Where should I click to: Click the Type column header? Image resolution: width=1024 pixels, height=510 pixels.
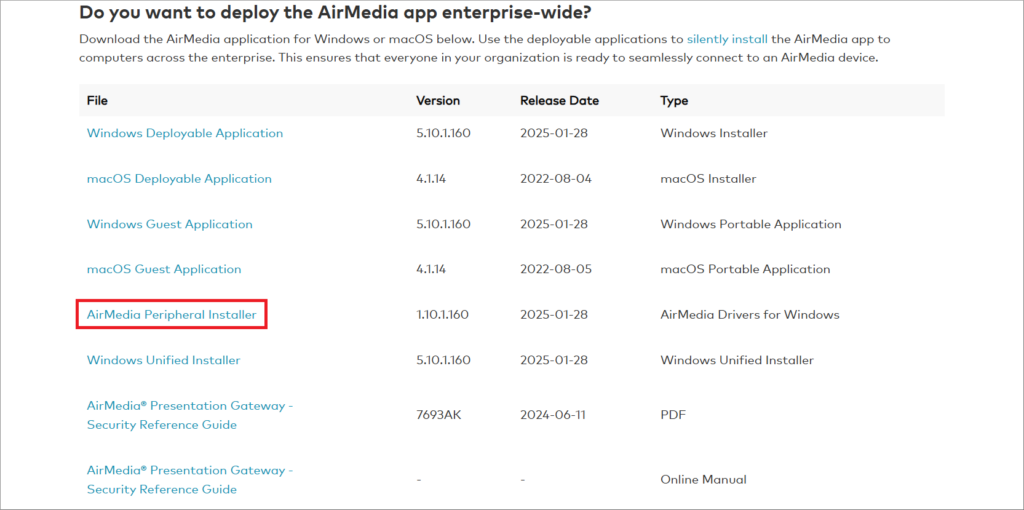(x=674, y=101)
